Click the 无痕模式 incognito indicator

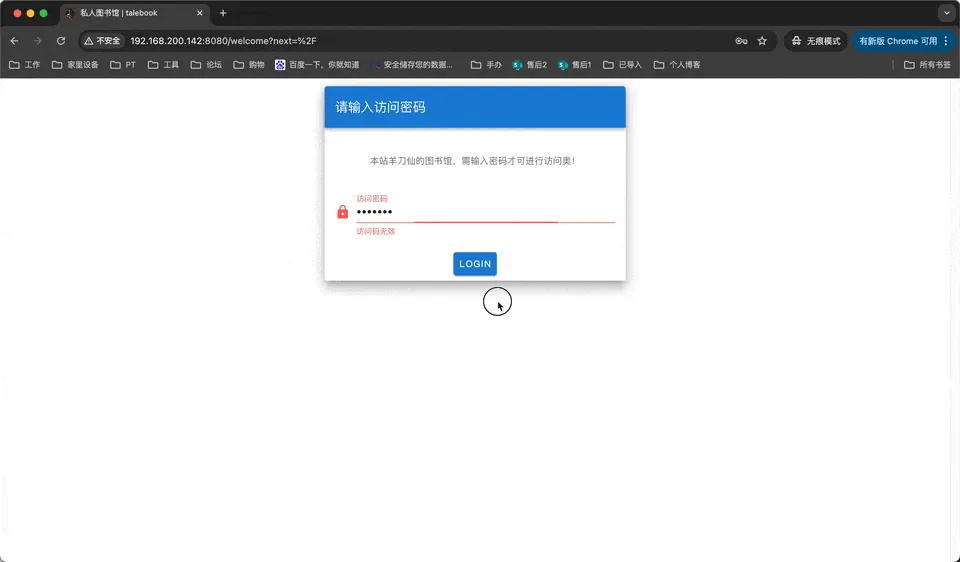816,41
